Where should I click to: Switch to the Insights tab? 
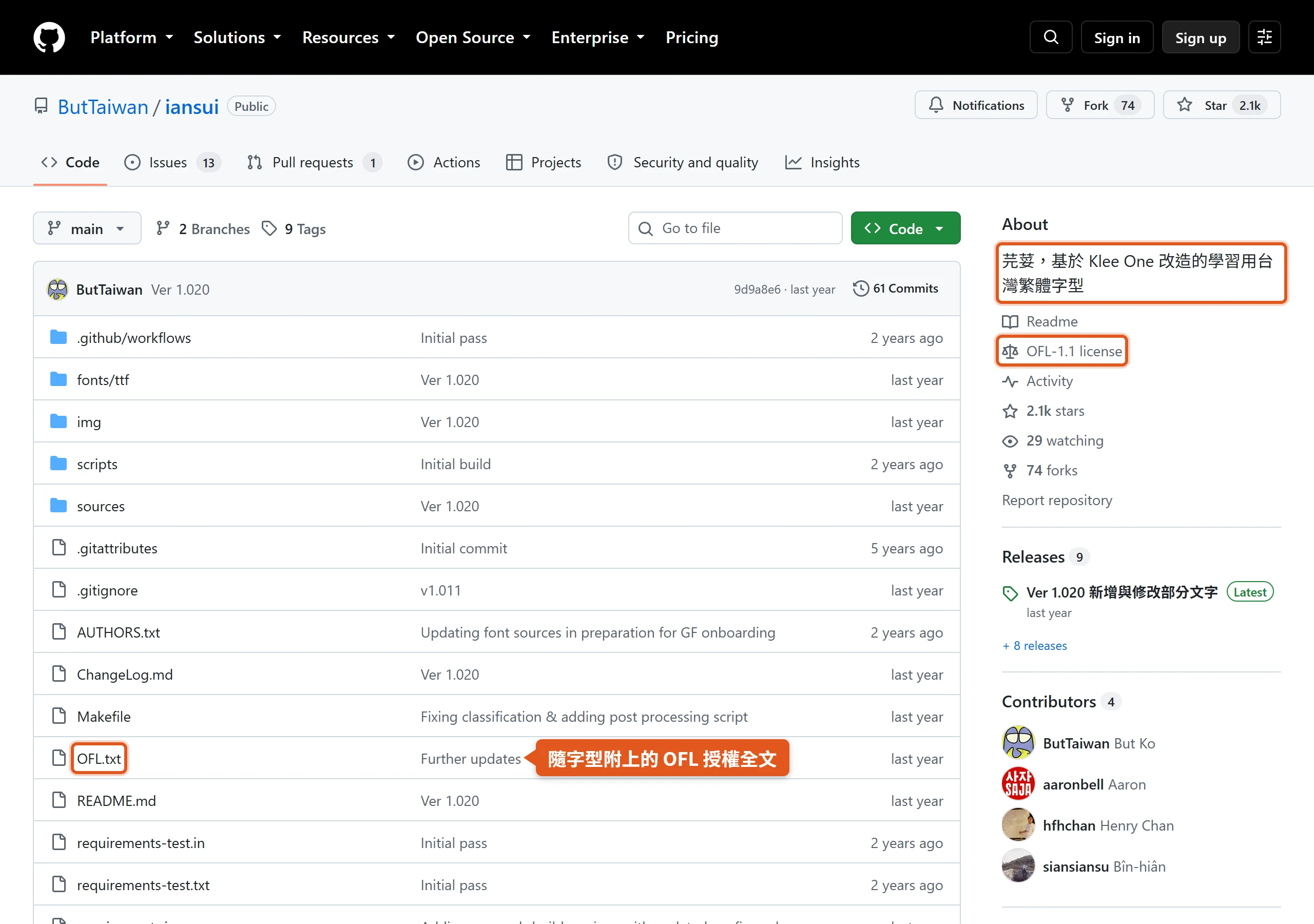(x=822, y=163)
